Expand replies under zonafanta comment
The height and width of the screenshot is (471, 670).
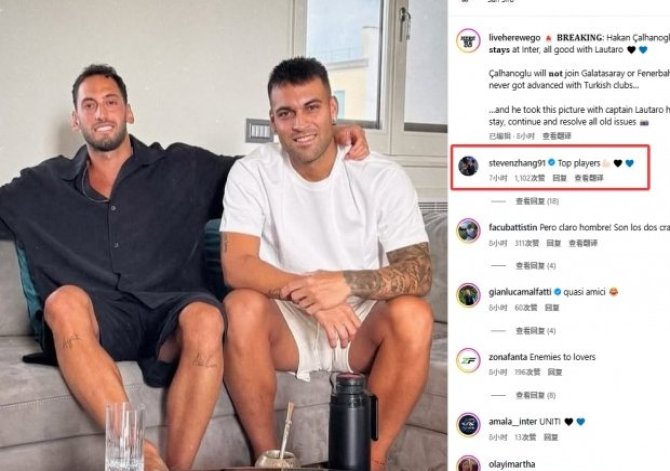click(536, 395)
